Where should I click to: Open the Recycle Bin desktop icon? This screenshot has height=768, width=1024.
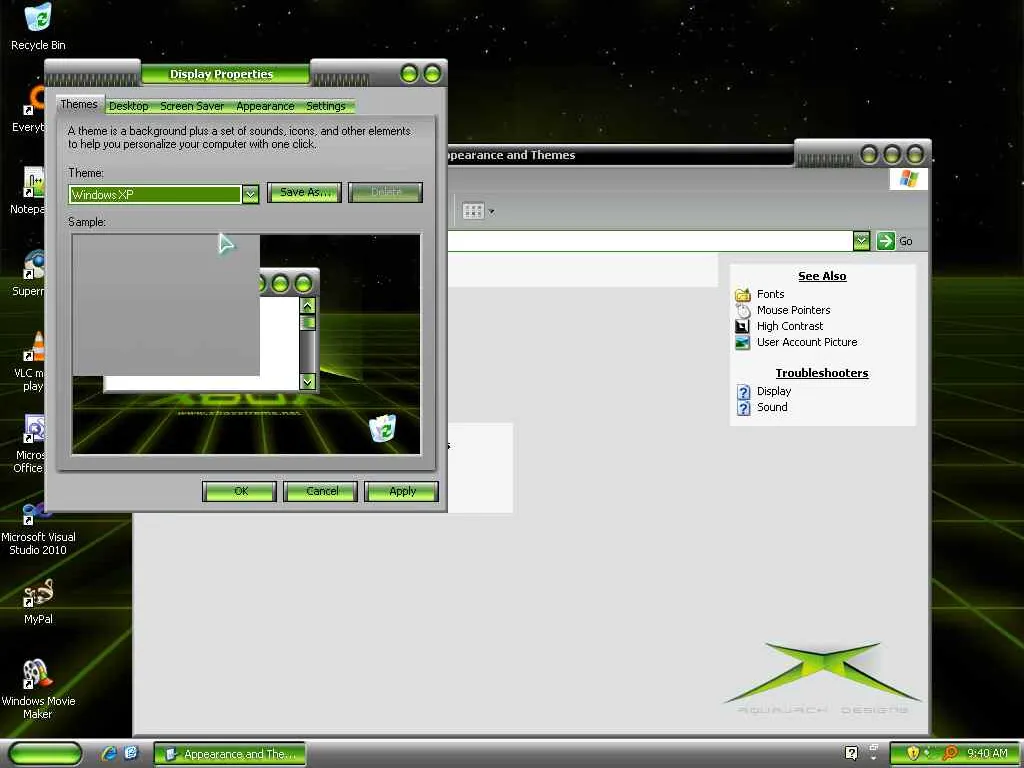coord(38,26)
